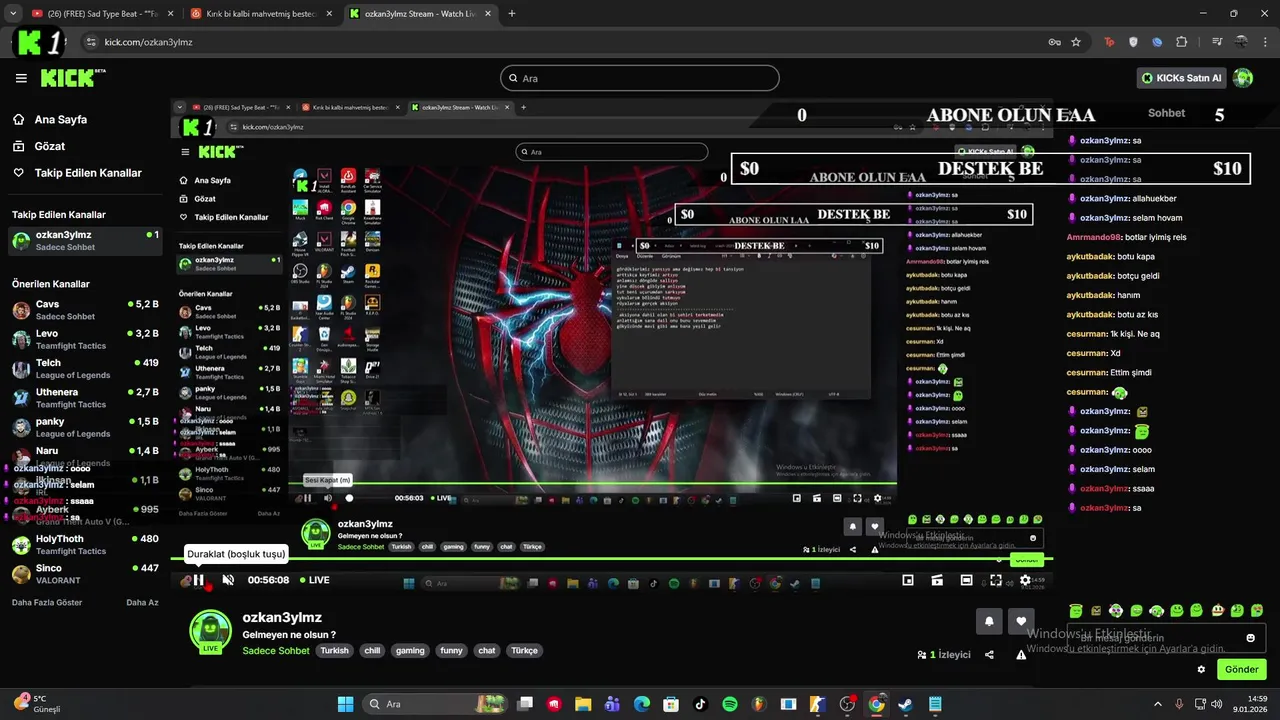Viewport: 1280px width, 720px height.
Task: Expand list with Daha Fazla Göster
Action: 47,603
